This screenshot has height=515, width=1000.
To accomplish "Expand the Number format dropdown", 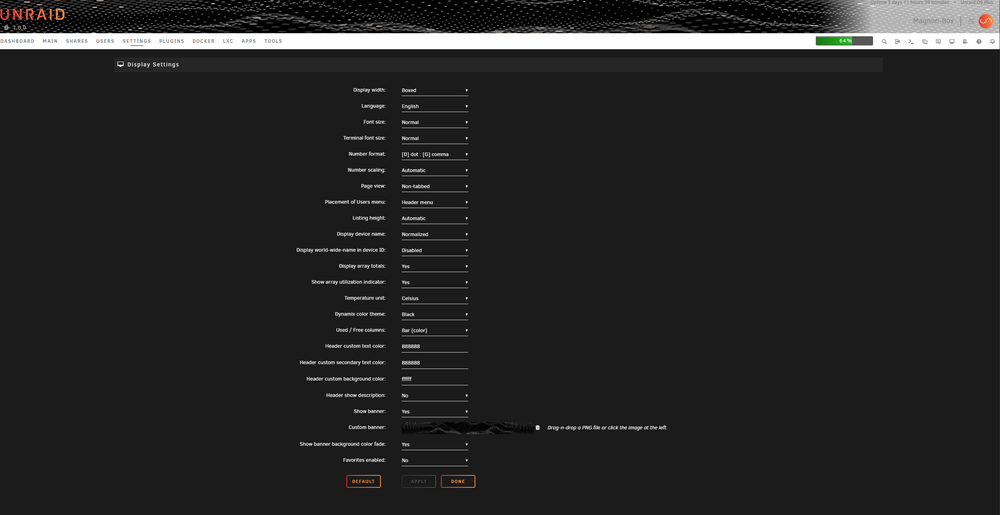I will click(x=434, y=154).
